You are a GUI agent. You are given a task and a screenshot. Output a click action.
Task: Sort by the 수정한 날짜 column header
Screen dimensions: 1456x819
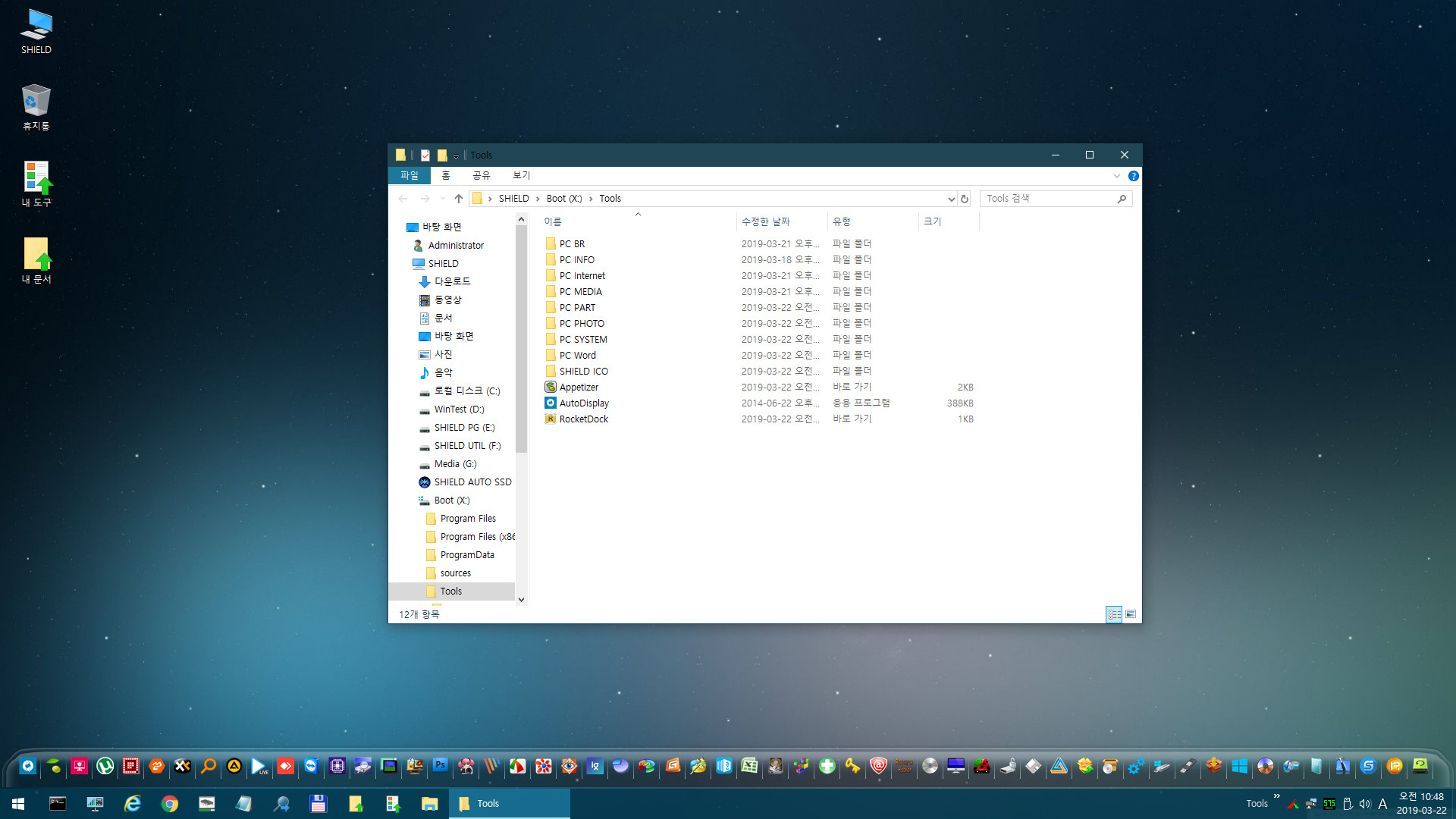(x=781, y=221)
